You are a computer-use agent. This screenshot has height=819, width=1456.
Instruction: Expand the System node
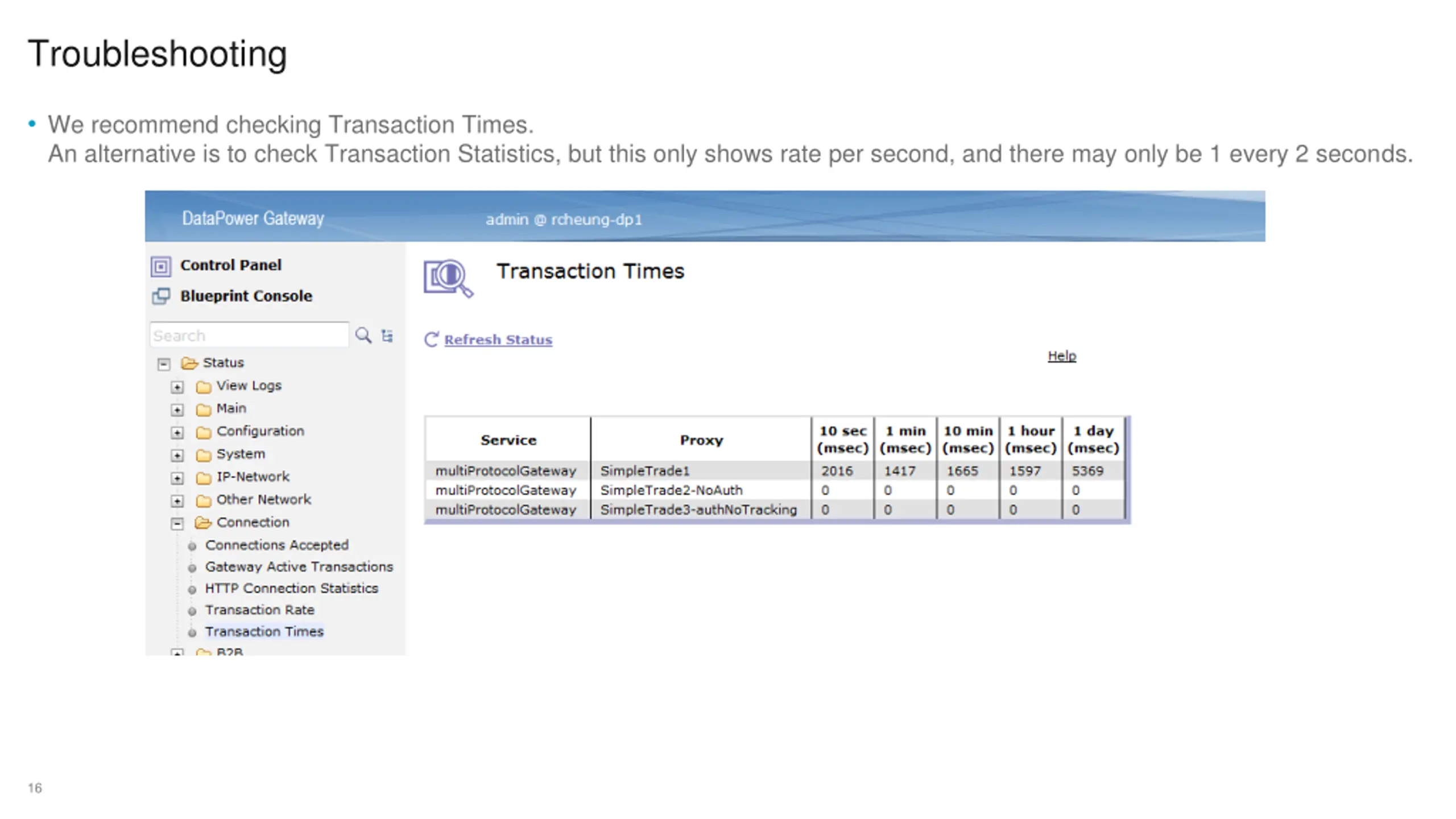pyautogui.click(x=177, y=456)
